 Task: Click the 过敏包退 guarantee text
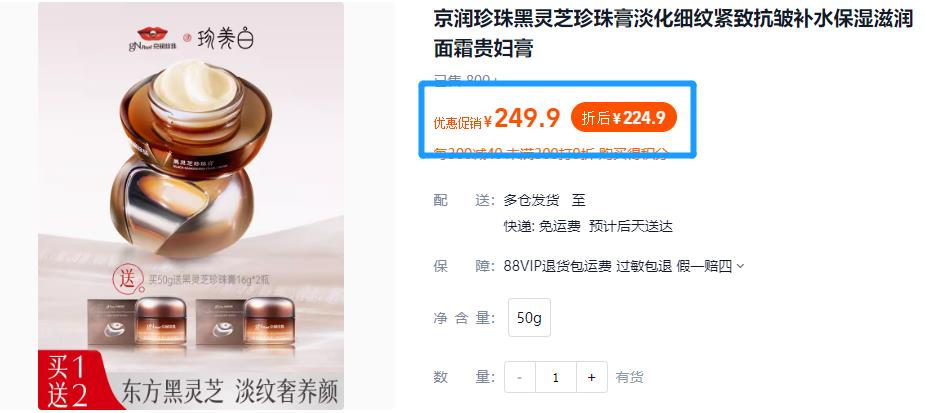pyautogui.click(x=644, y=266)
